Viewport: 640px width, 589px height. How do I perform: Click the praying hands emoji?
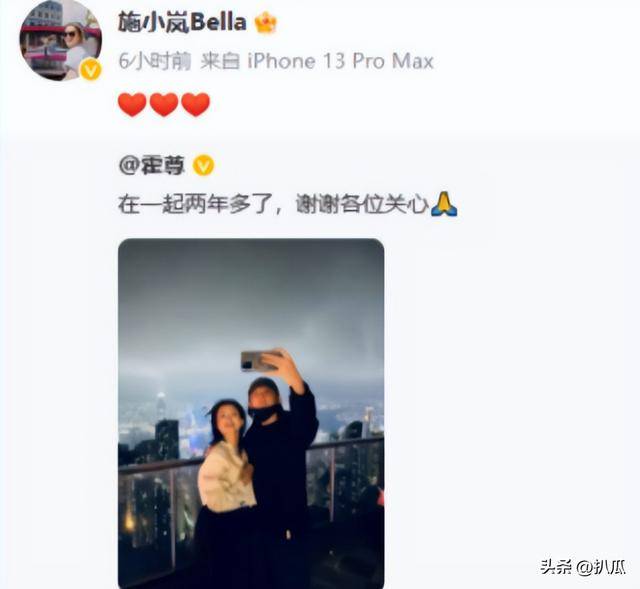click(444, 204)
